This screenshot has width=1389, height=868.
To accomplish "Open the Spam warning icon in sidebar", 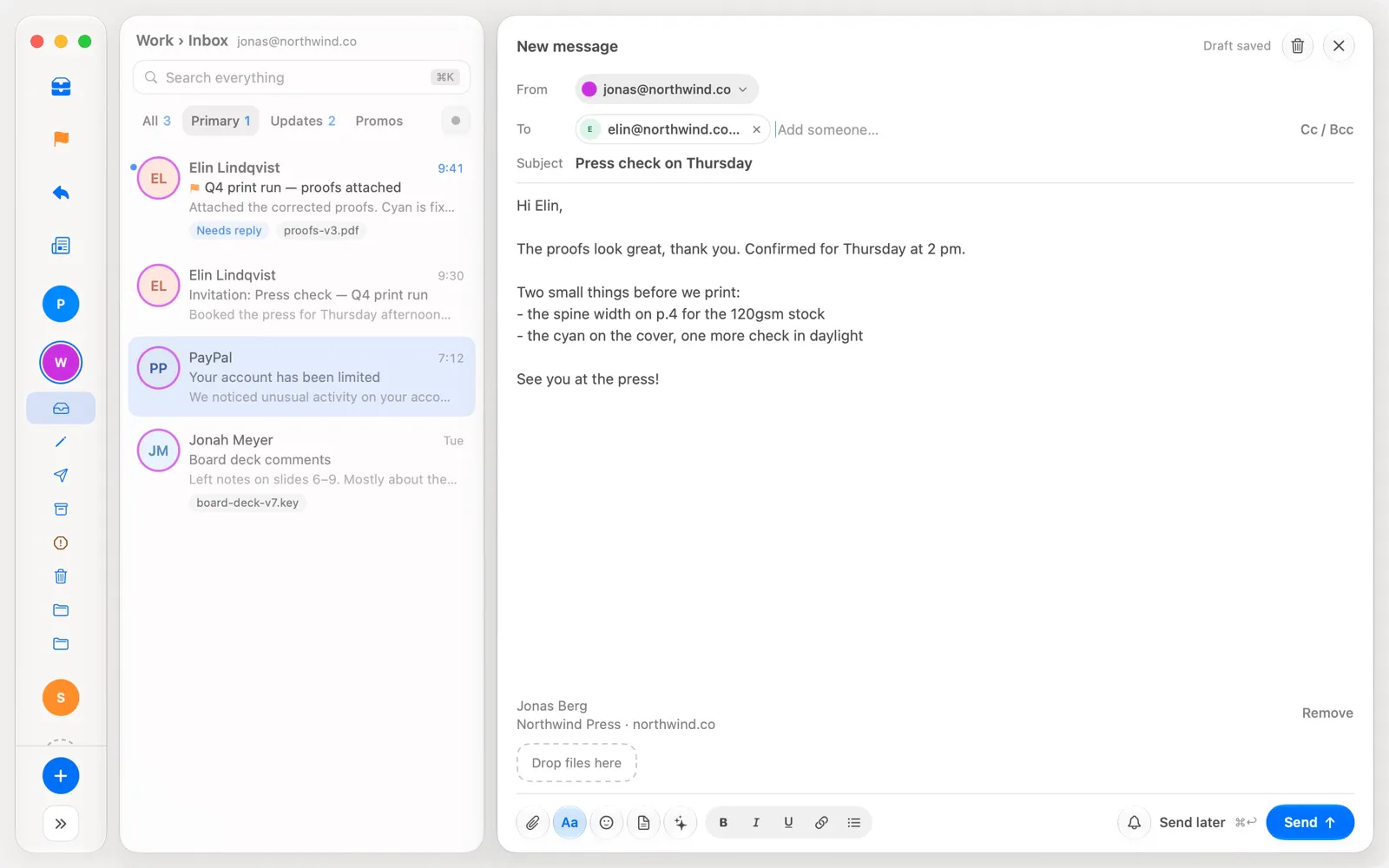I will click(61, 543).
